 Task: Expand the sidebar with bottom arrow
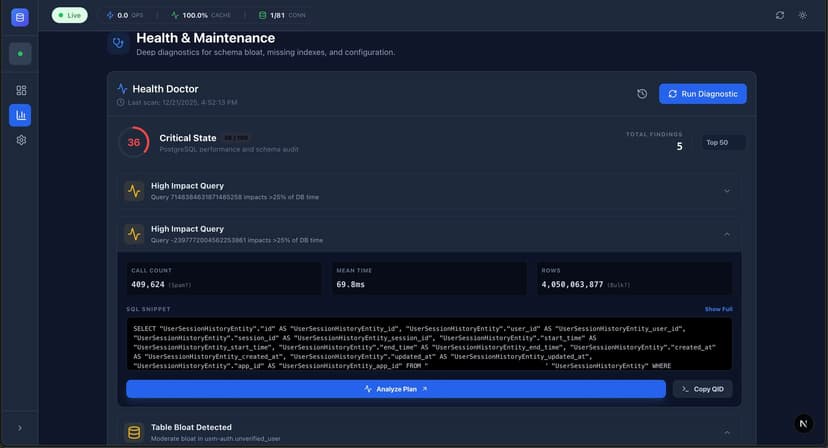20,428
